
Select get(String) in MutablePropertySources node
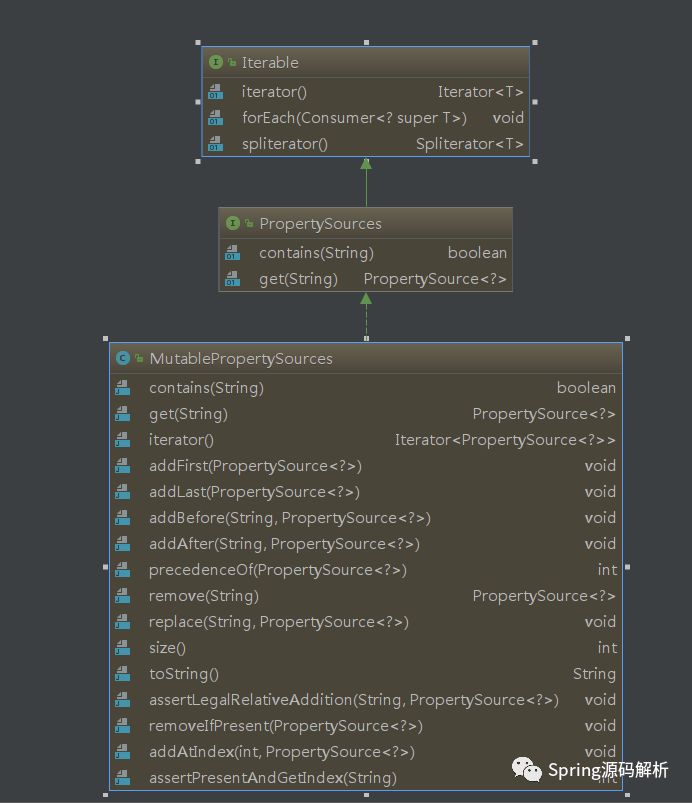[x=188, y=414]
